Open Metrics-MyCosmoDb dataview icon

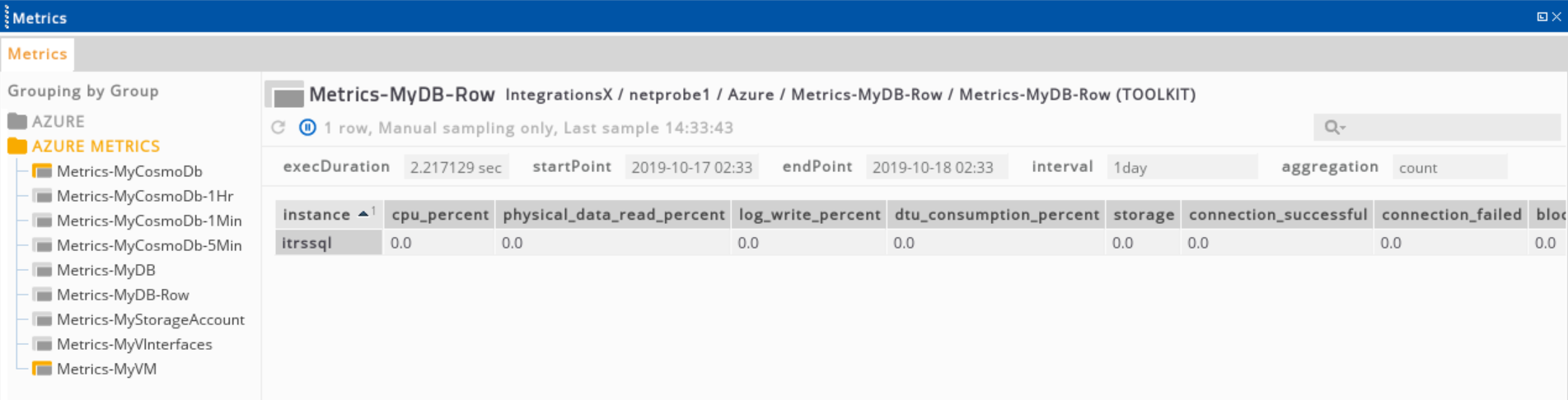tap(42, 171)
